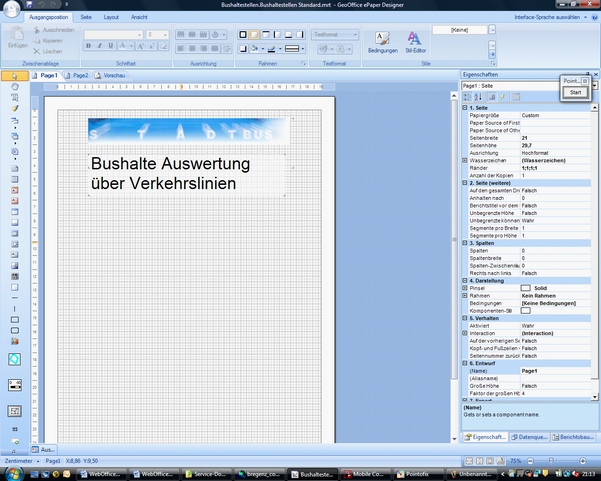Image resolution: width=601 pixels, height=481 pixels.
Task: Toggle drop shadow in Rahmen group
Action: 243,49
